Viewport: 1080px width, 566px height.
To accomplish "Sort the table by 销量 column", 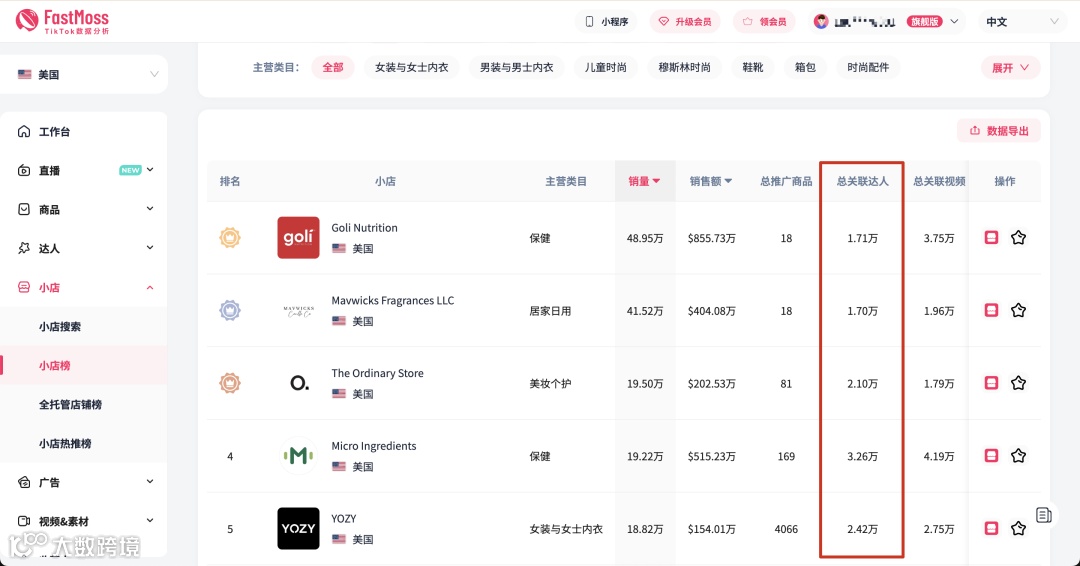I will (x=644, y=181).
